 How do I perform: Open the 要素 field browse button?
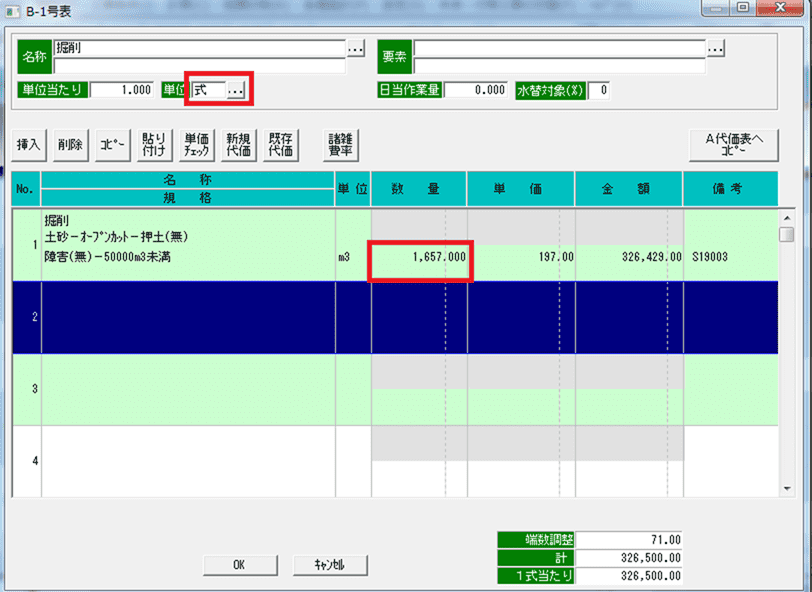(714, 47)
